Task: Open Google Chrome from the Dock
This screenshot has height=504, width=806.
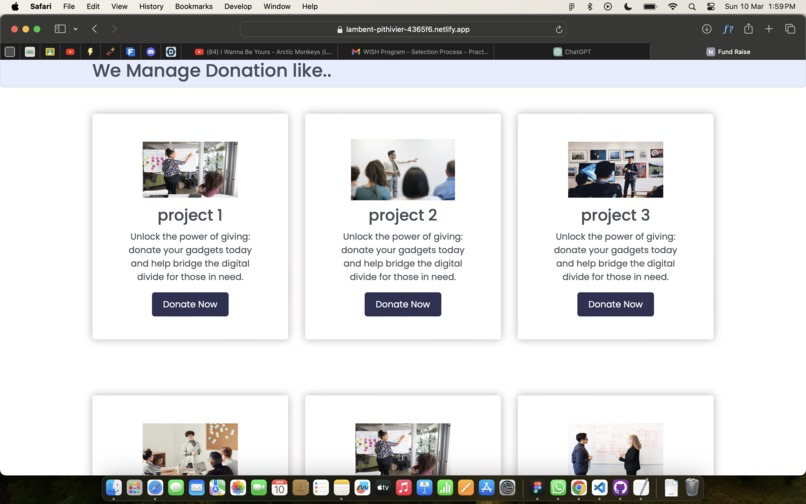Action: pos(579,487)
